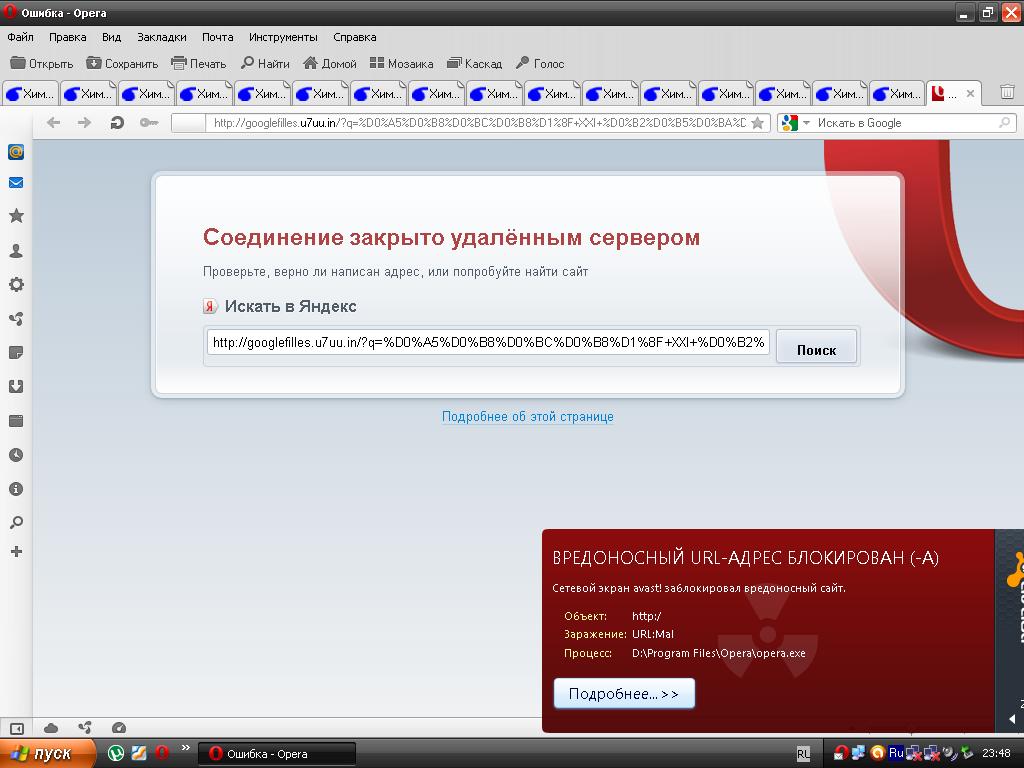This screenshot has width=1024, height=768.
Task: Bookmark page with the star icon in address bar
Action: coord(758,123)
